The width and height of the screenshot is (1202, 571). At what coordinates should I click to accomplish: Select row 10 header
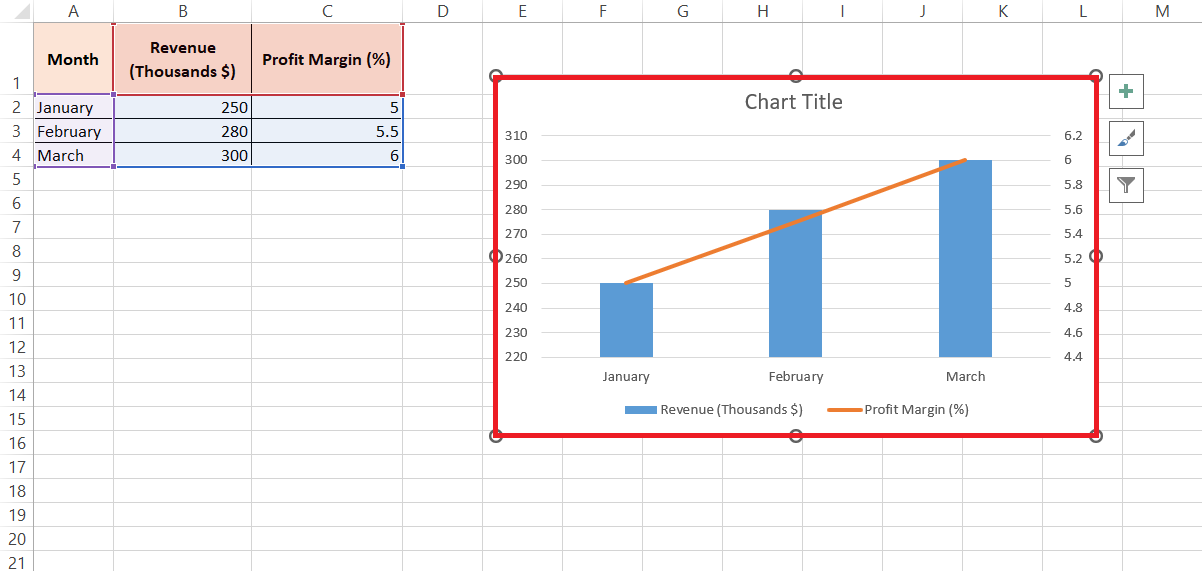[16, 299]
